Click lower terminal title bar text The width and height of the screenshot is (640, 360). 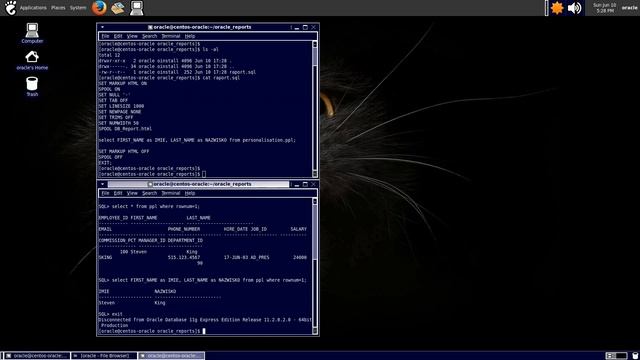point(202,184)
